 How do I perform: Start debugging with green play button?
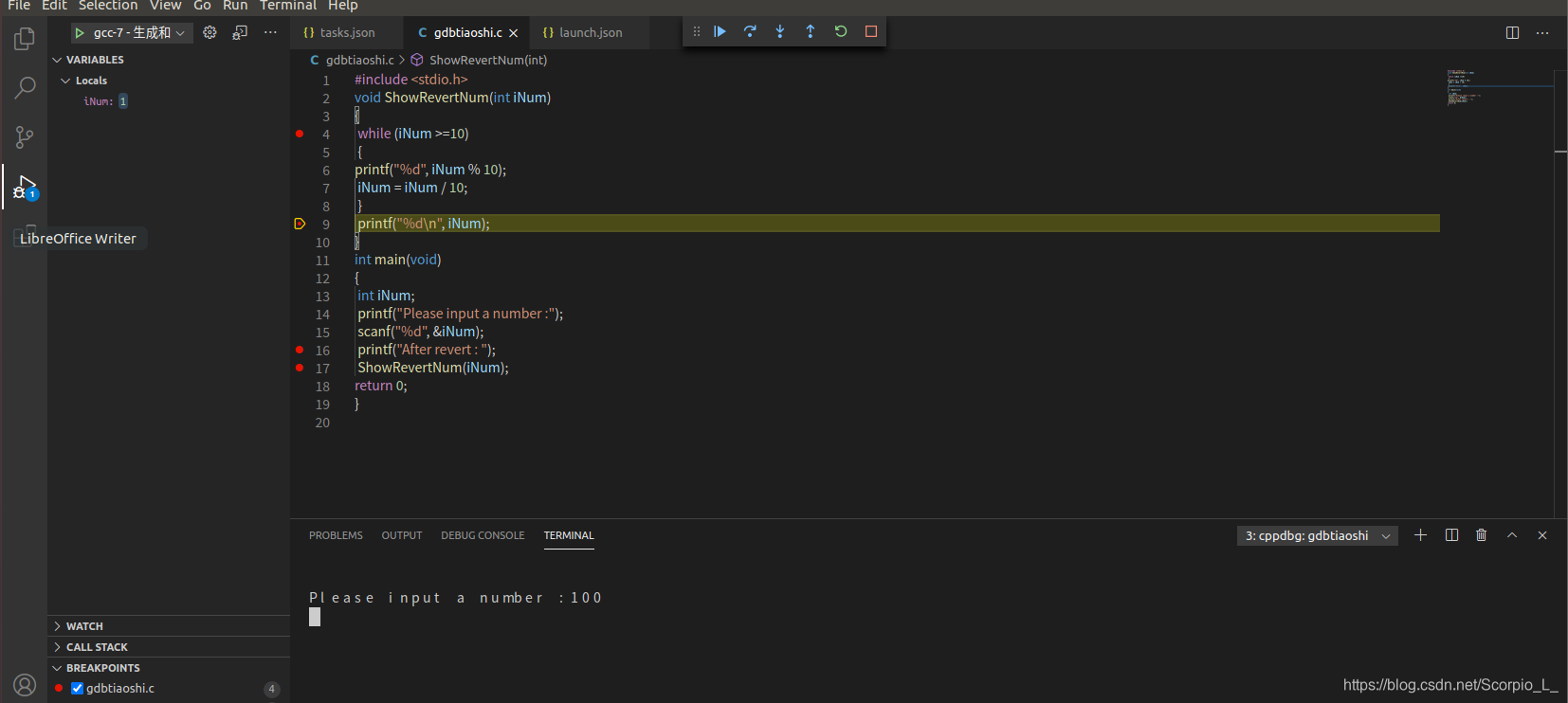[80, 32]
